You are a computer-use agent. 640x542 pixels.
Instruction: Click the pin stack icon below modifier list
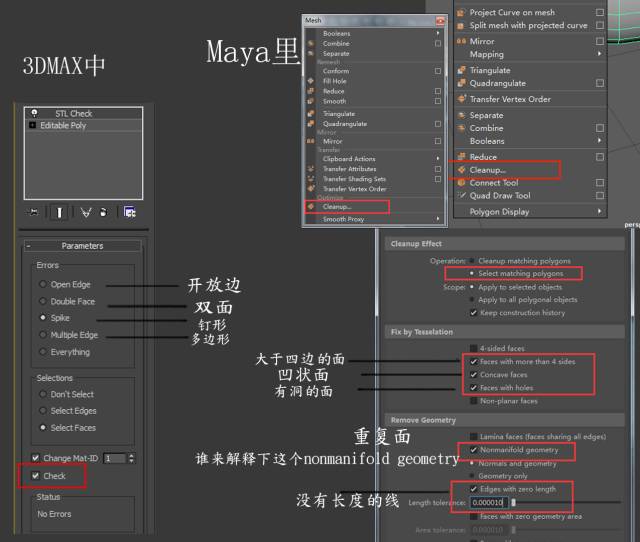33,212
